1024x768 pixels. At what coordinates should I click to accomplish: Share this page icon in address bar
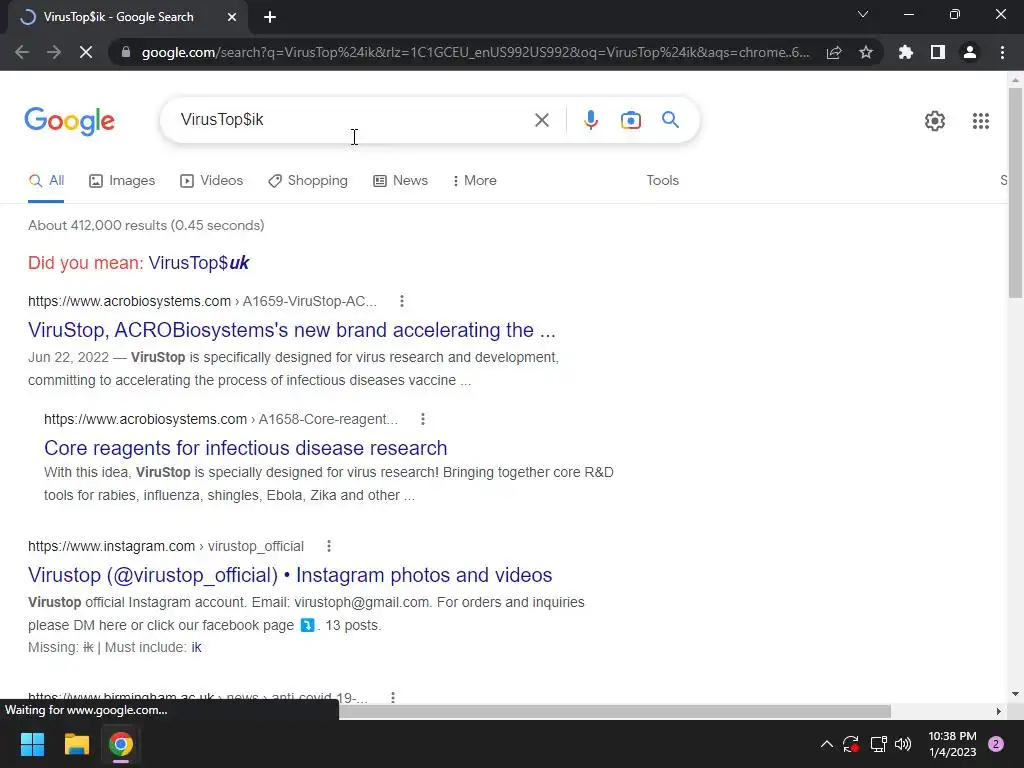click(834, 52)
